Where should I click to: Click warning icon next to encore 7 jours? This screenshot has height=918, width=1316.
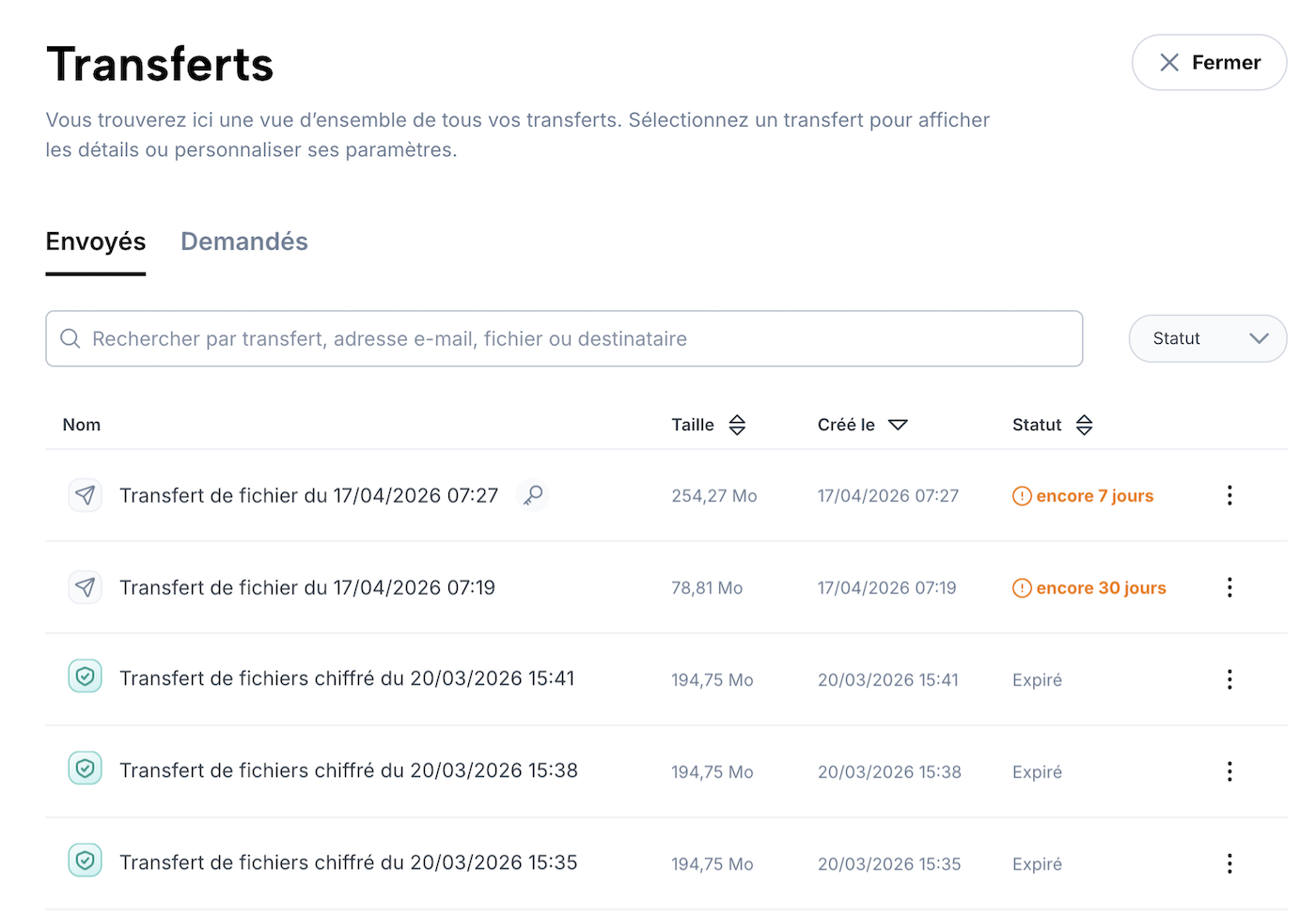[x=1022, y=496]
